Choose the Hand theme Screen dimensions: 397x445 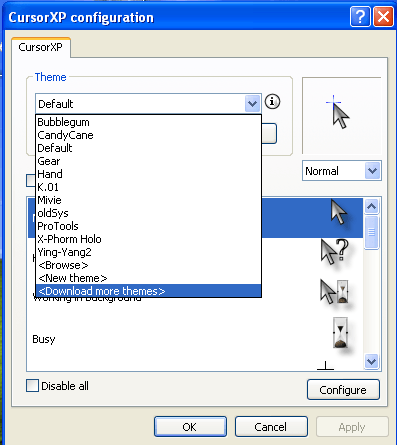148,174
